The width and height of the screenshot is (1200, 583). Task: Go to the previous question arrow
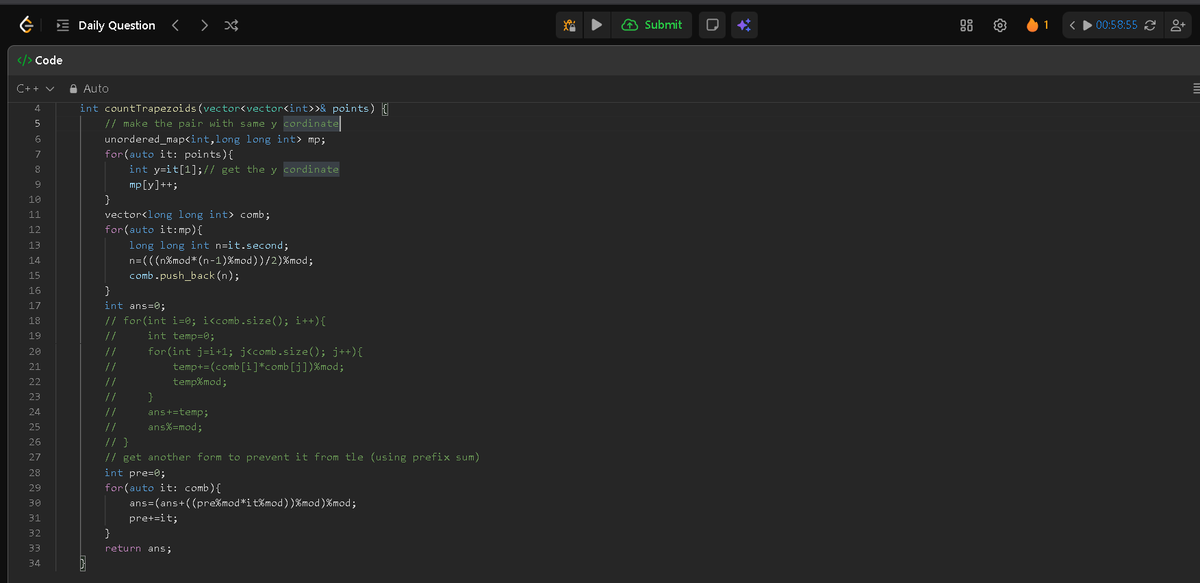177,25
